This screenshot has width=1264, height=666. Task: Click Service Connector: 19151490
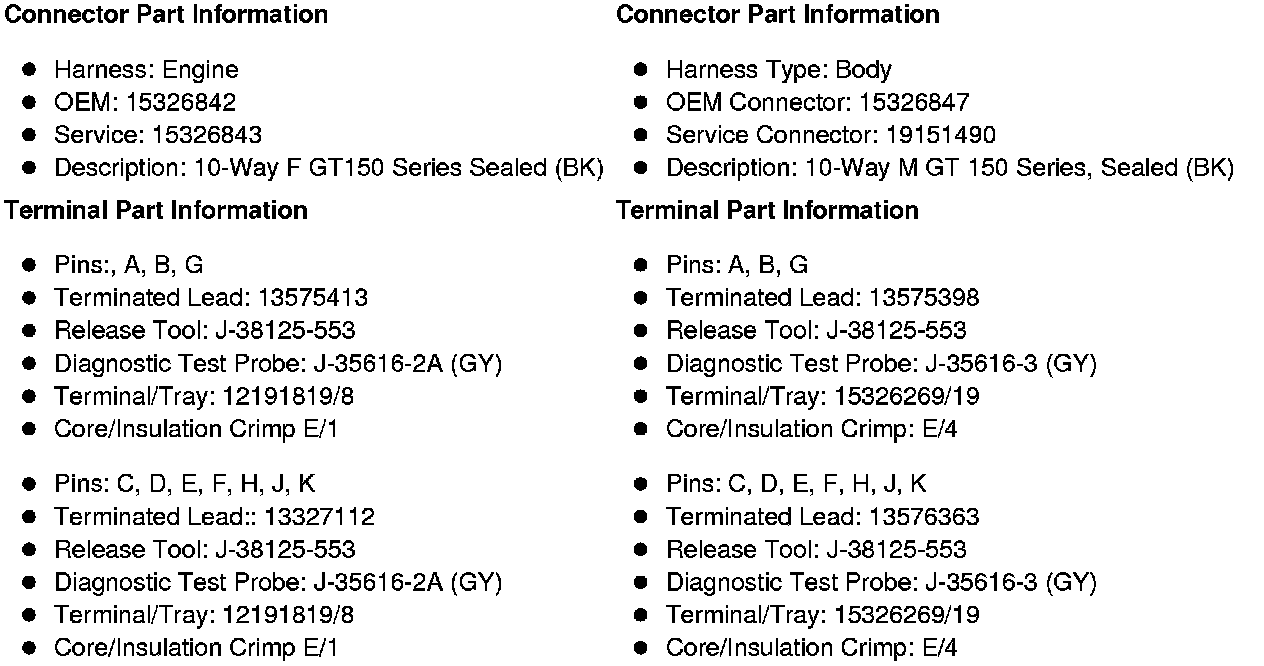click(x=830, y=135)
